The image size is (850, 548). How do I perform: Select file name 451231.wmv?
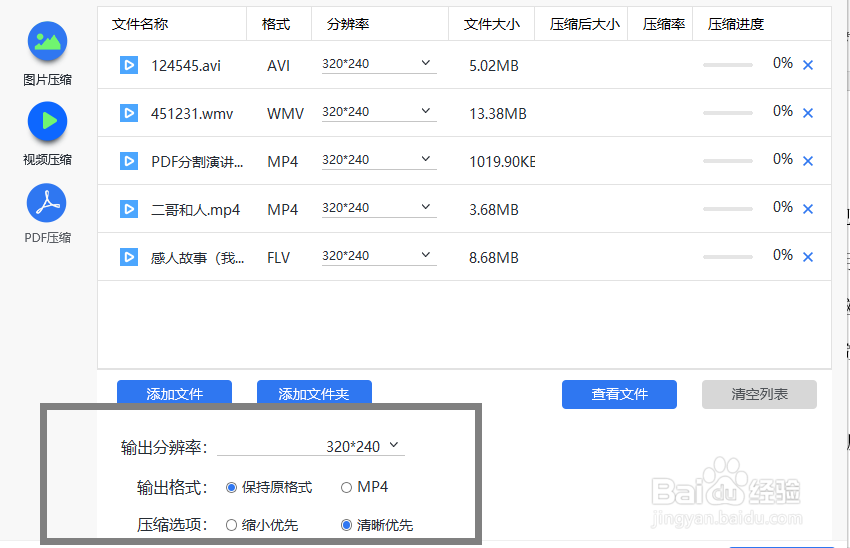192,114
